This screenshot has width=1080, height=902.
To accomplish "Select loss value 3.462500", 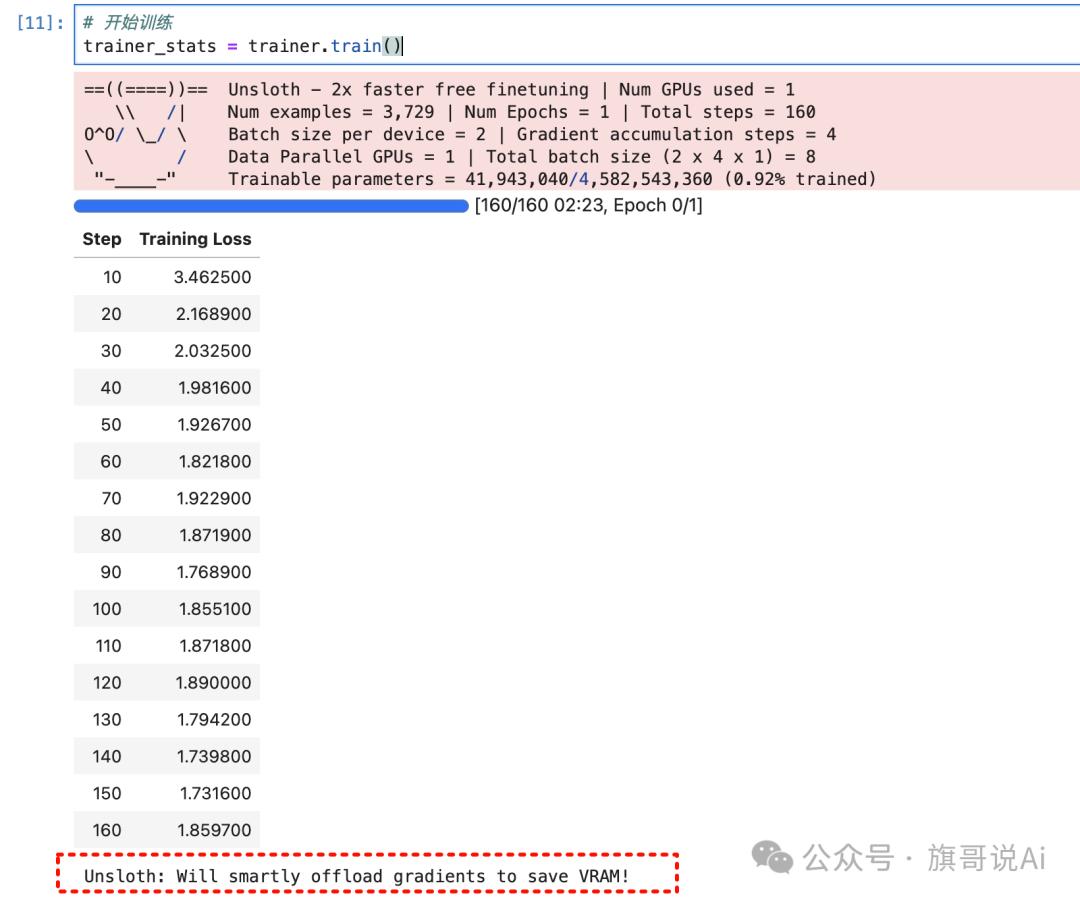I will 212,277.
